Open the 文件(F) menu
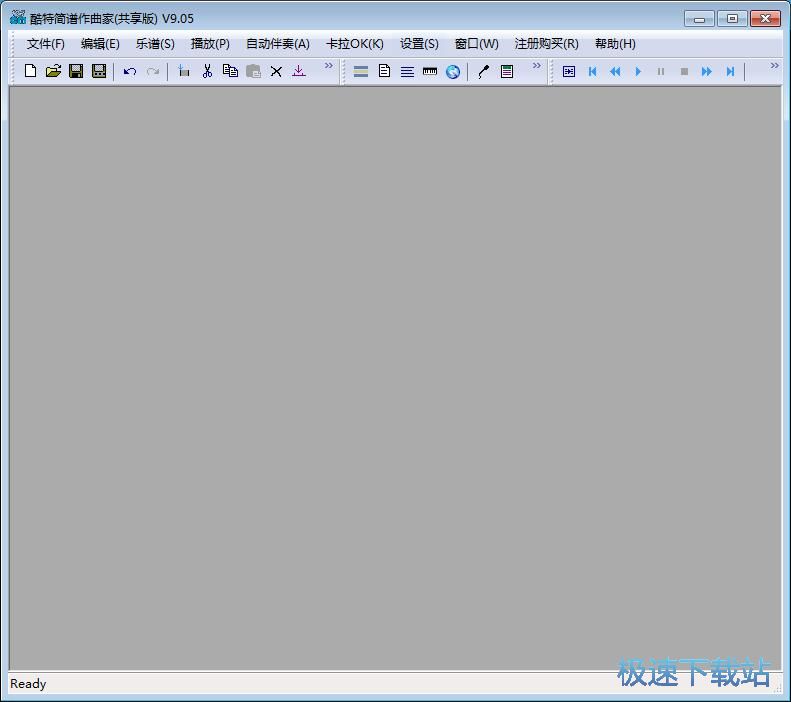Screen dimensions: 791x702 (46, 44)
